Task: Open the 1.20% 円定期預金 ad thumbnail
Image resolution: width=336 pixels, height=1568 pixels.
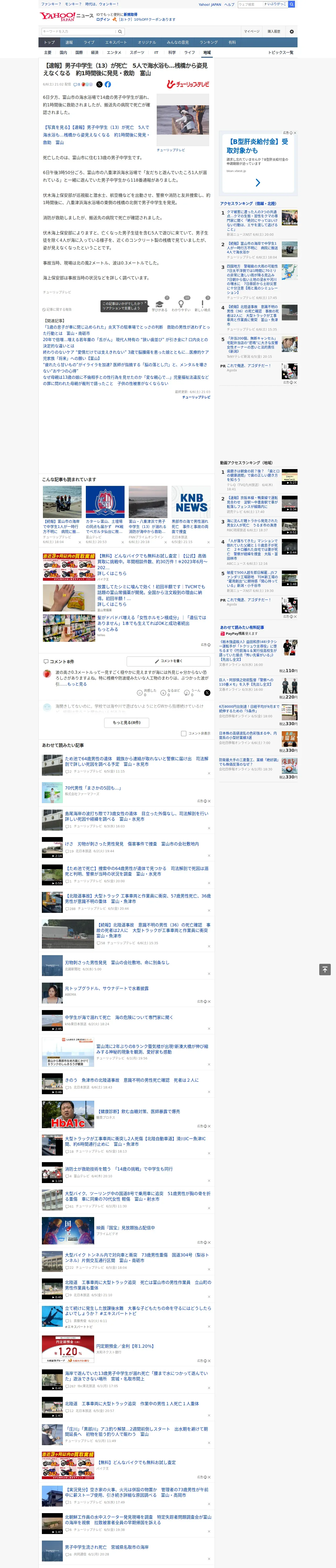Action: pyautogui.click(x=68, y=1348)
